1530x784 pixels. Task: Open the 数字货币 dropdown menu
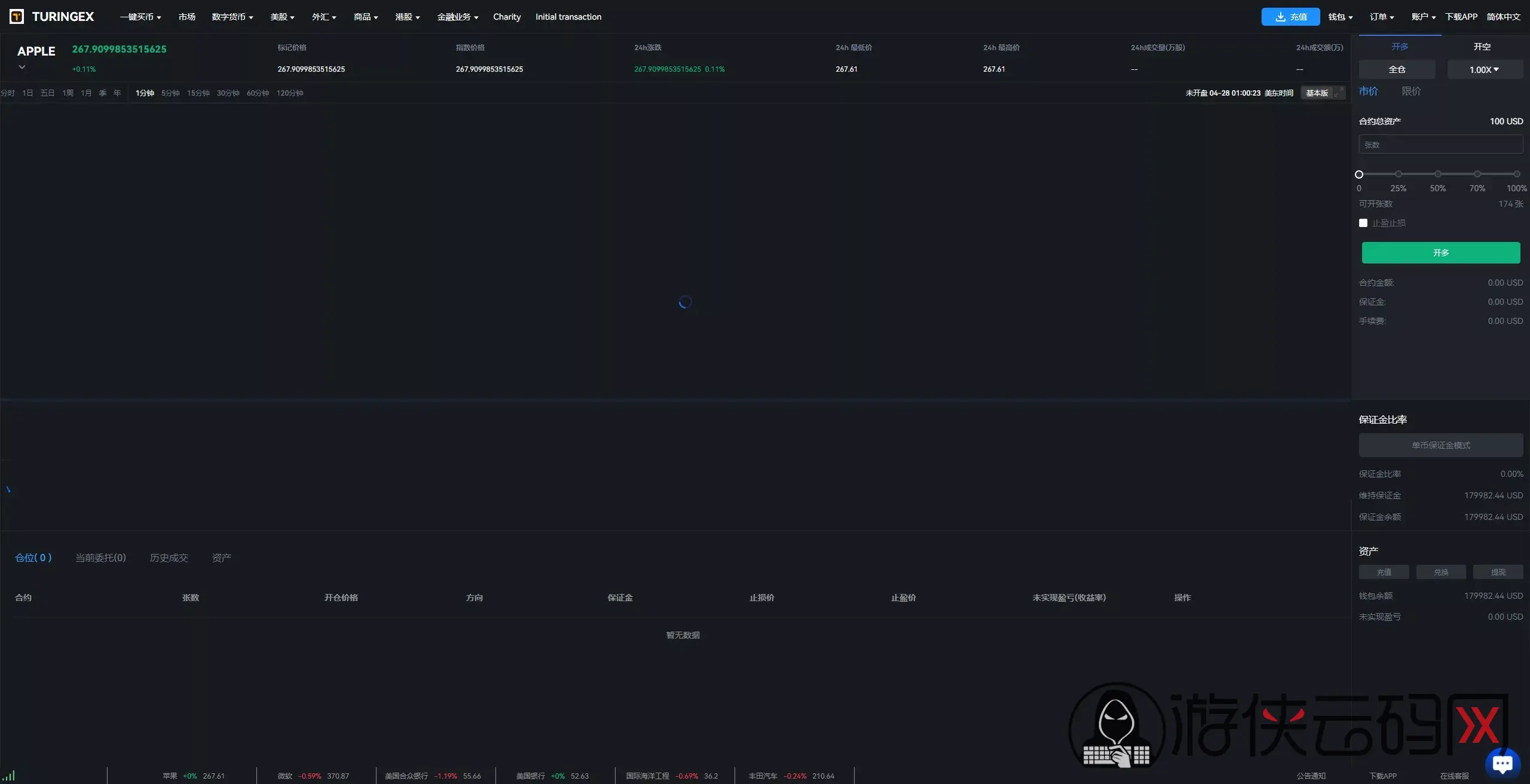232,17
